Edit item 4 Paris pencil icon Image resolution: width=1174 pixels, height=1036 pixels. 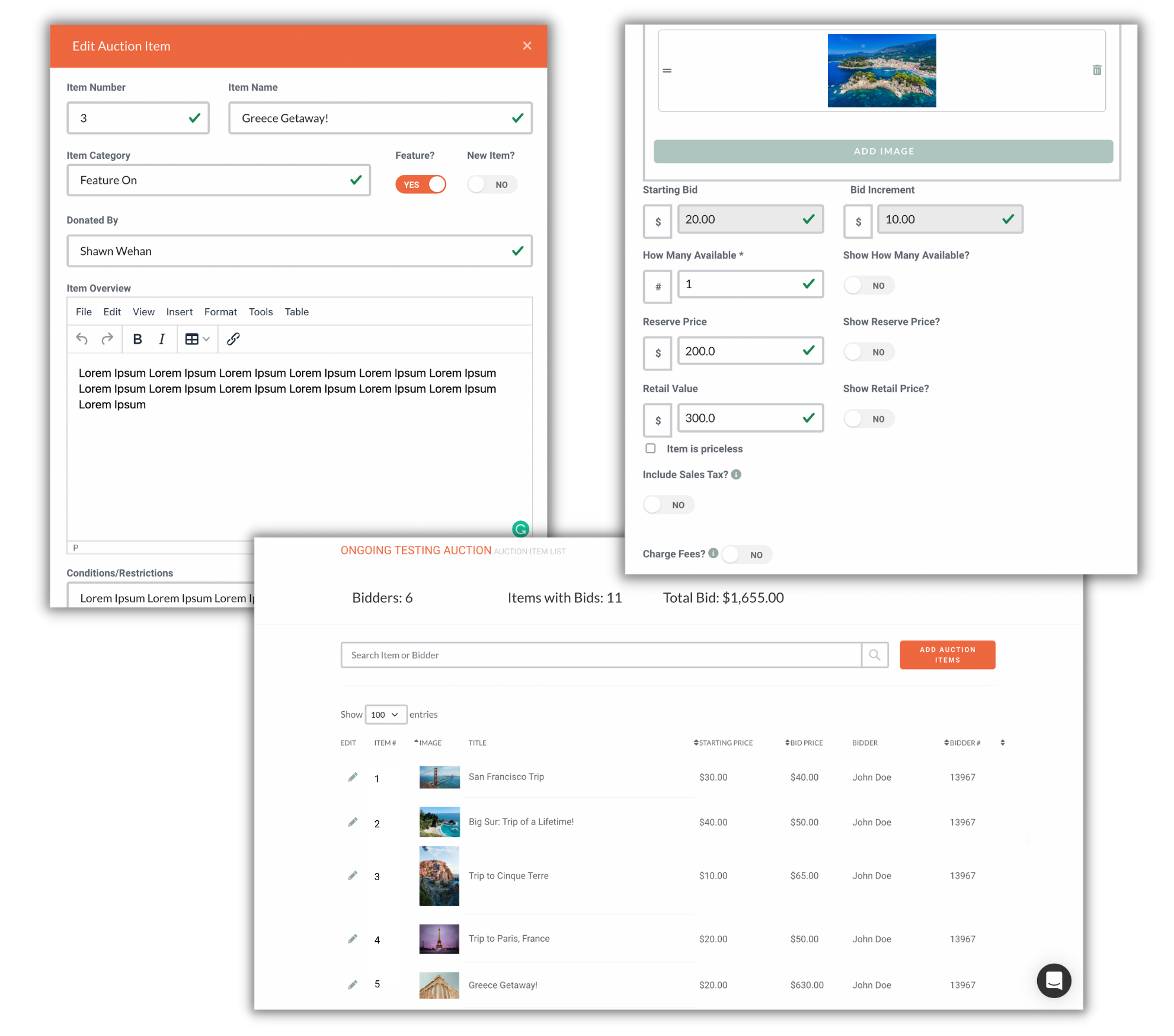point(353,939)
